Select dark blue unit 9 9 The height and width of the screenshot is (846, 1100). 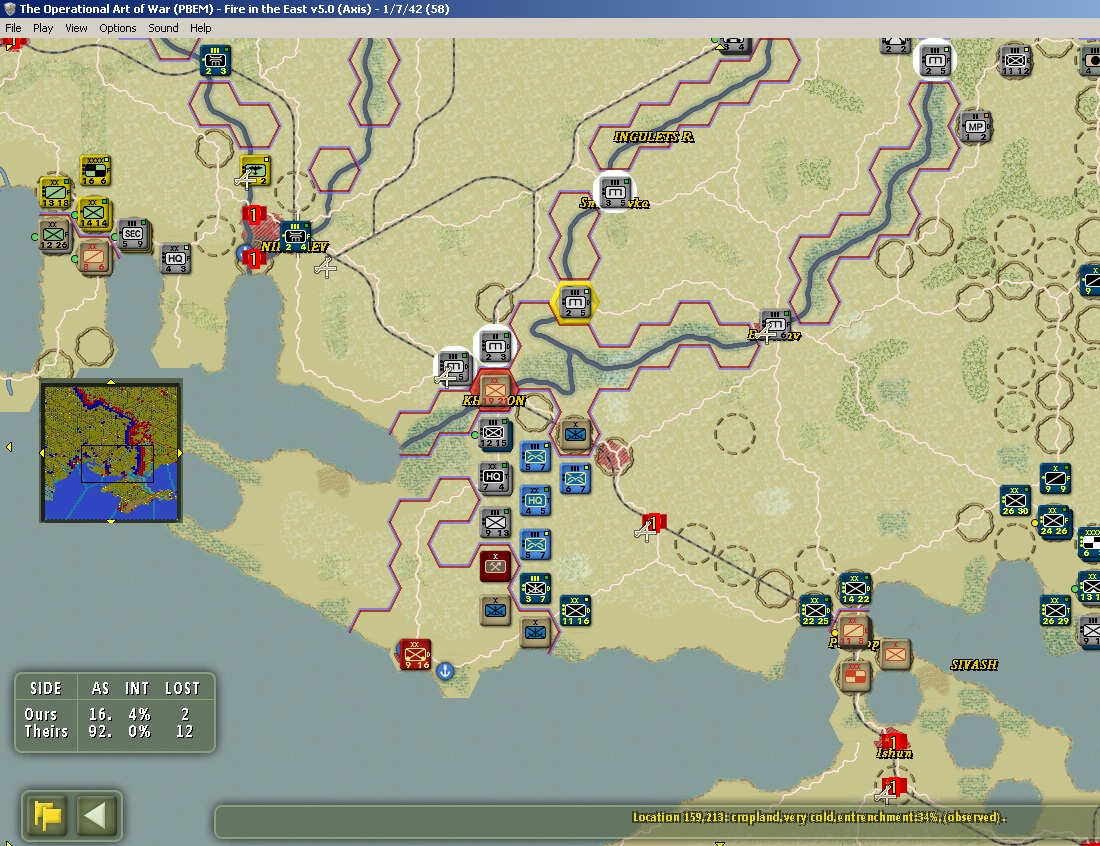pyautogui.click(x=1055, y=479)
